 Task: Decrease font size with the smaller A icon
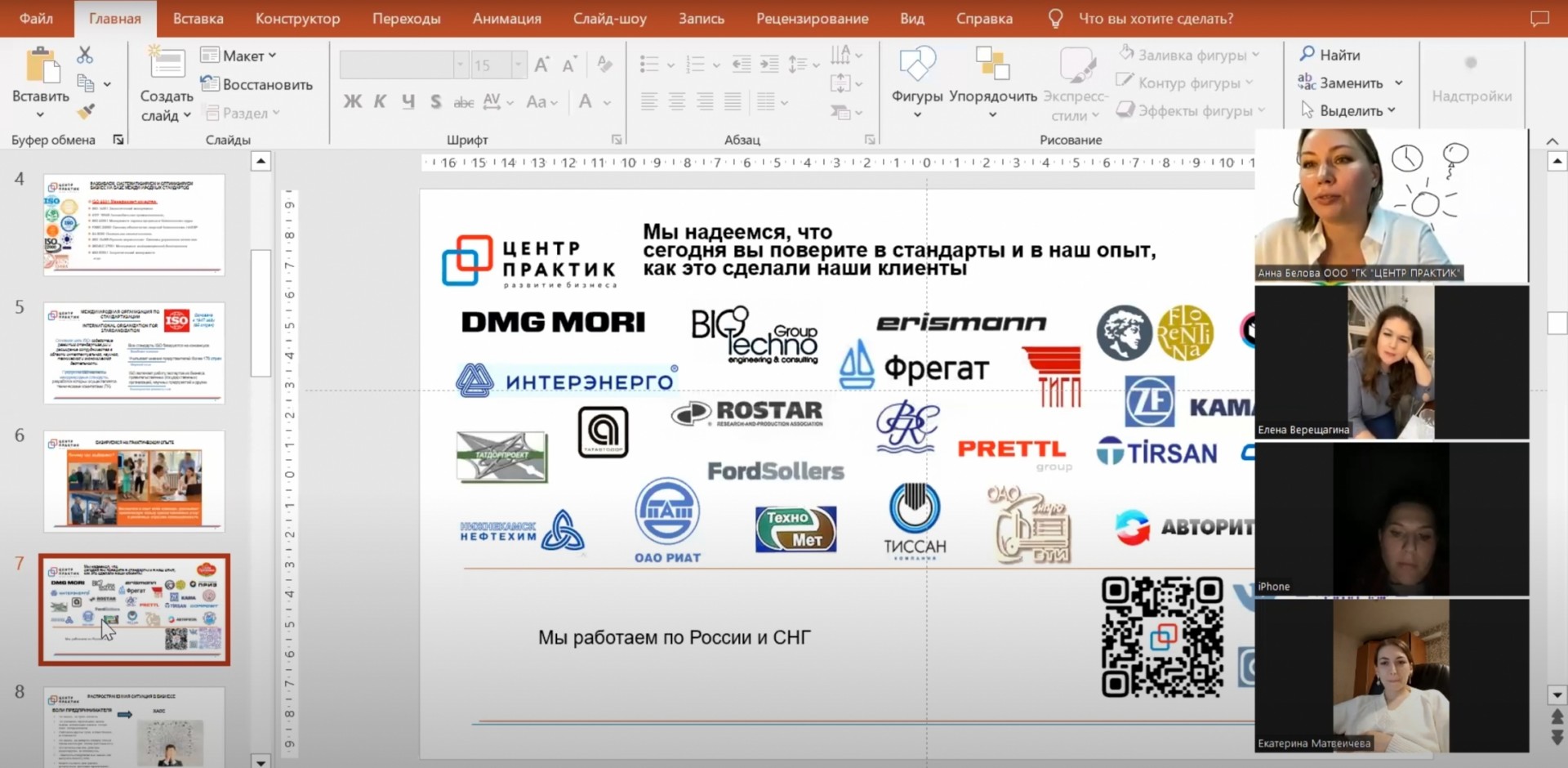570,65
